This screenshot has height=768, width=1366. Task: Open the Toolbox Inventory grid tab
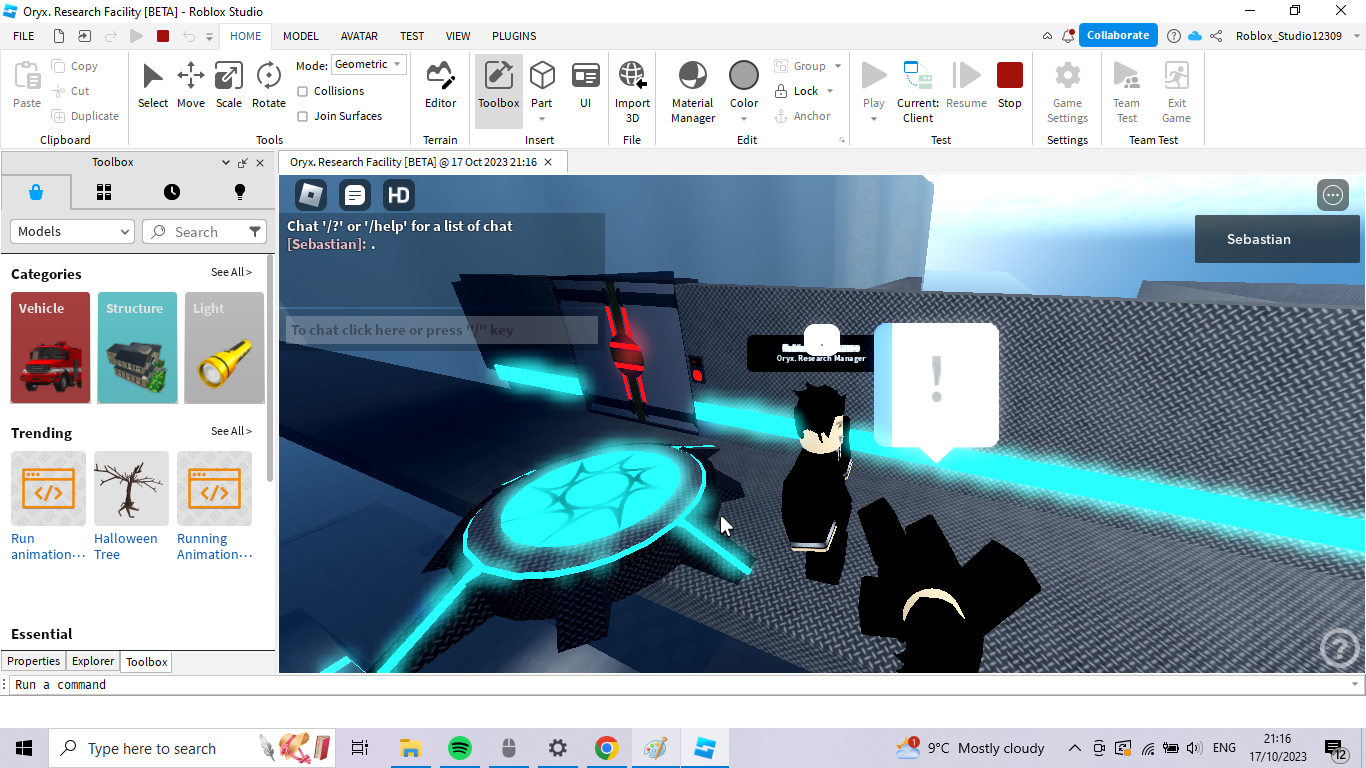tap(104, 192)
